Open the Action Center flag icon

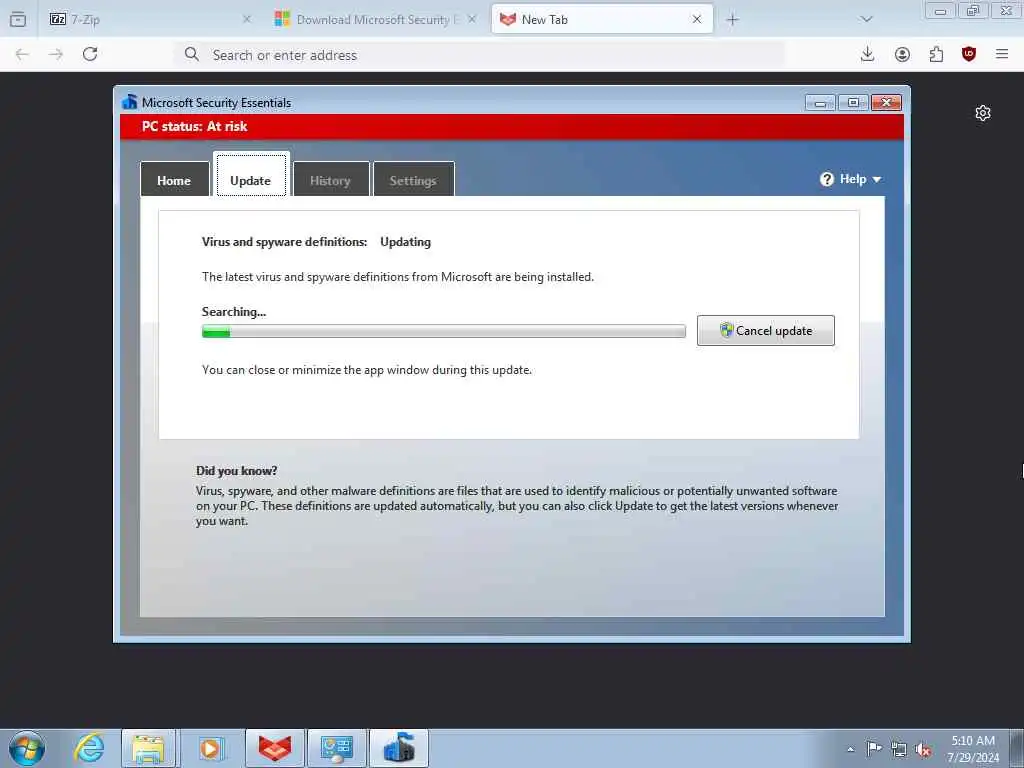[874, 749]
